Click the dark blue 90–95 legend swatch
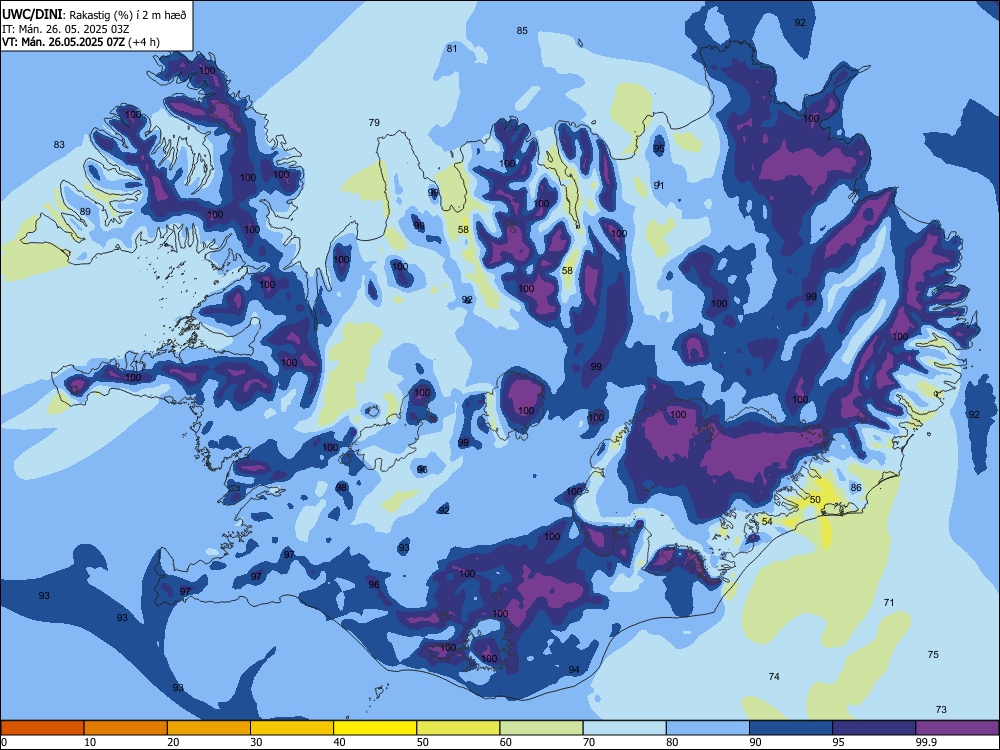The height and width of the screenshot is (750, 1000). (x=791, y=728)
